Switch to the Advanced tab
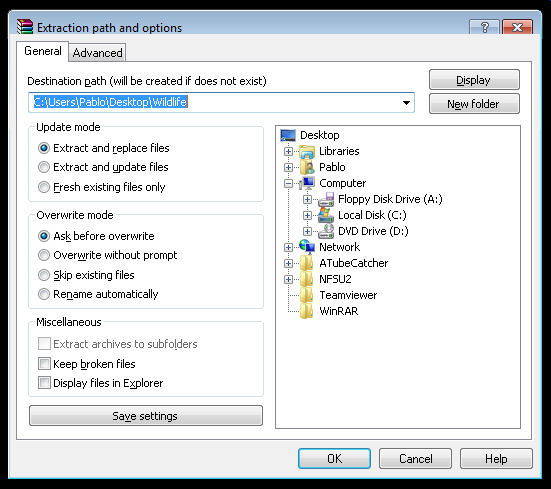The width and height of the screenshot is (551, 489). 97,53
